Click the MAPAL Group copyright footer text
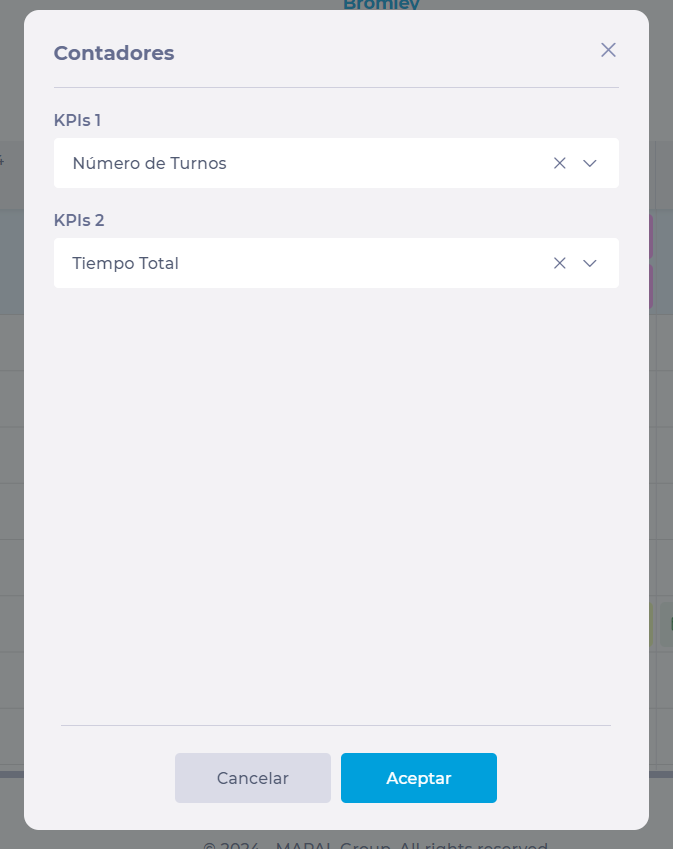 click(375, 844)
